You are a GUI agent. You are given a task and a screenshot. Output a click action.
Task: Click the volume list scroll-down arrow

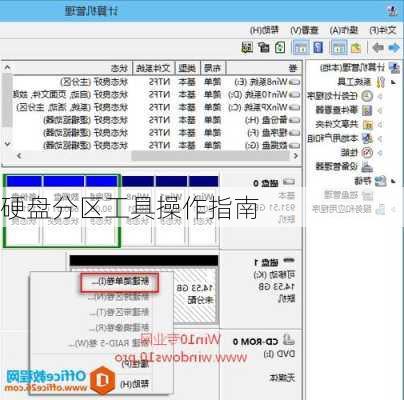(7, 144)
